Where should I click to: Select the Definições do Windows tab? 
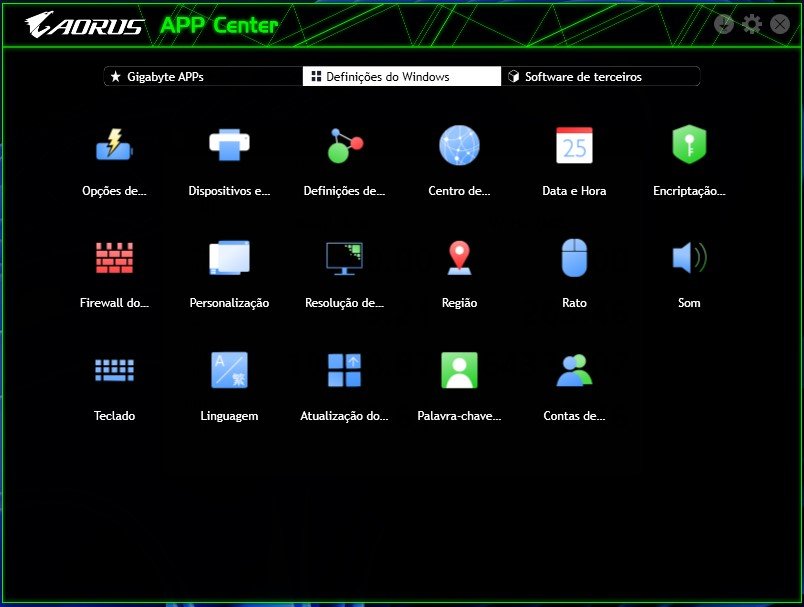tap(401, 77)
